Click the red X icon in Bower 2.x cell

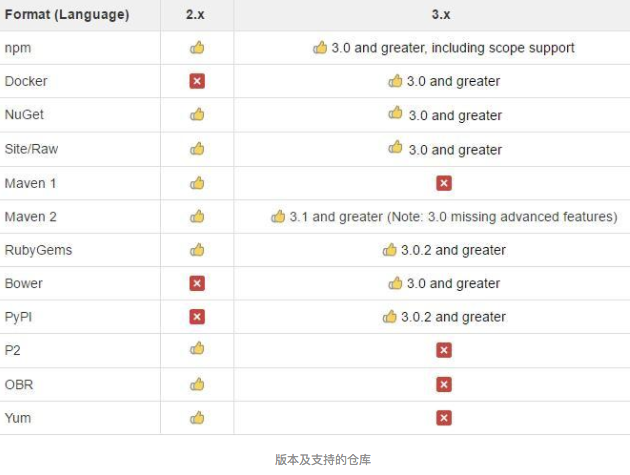(197, 283)
